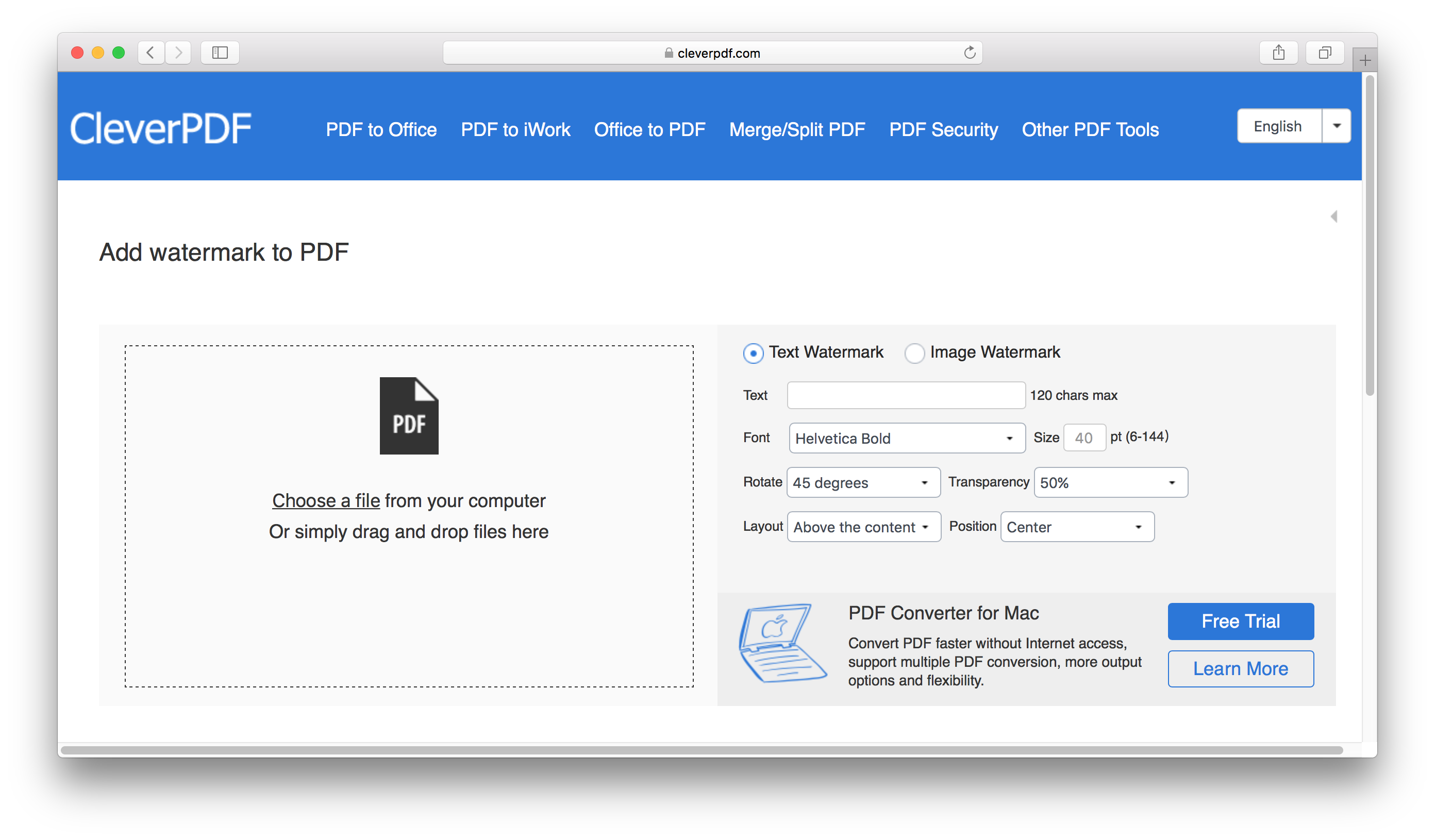The height and width of the screenshot is (840, 1435).
Task: Open the PDF to Office menu
Action: tap(381, 130)
